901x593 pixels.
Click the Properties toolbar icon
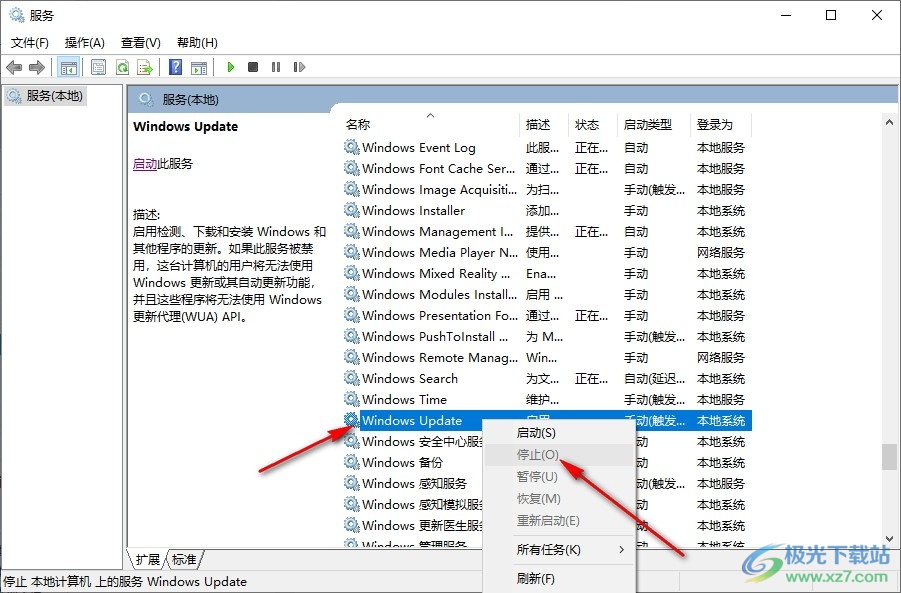[x=99, y=67]
